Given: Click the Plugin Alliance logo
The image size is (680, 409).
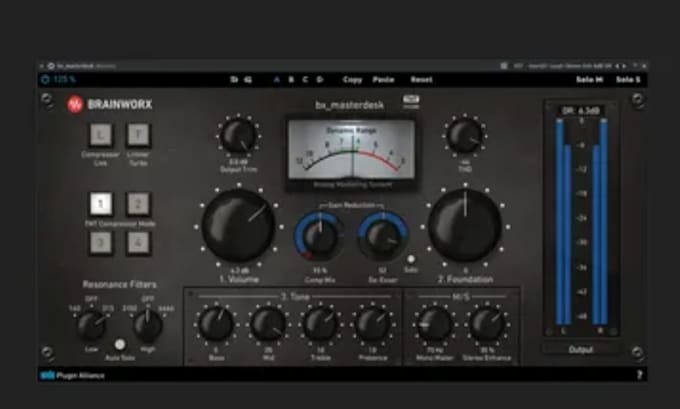Looking at the screenshot, I should (x=72, y=375).
